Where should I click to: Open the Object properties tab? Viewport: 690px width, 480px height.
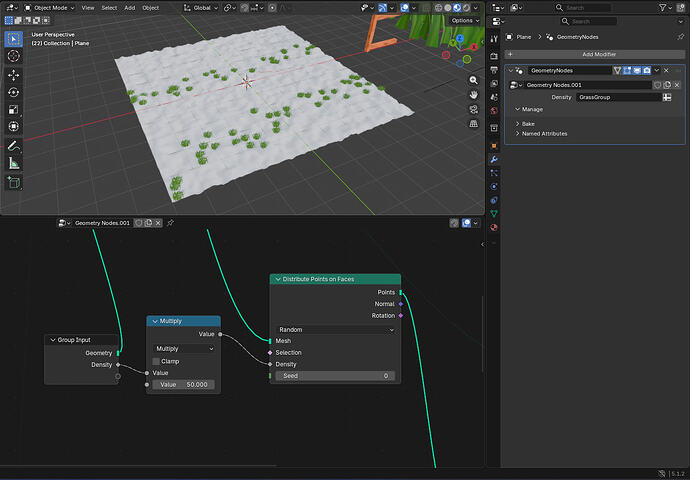494,146
